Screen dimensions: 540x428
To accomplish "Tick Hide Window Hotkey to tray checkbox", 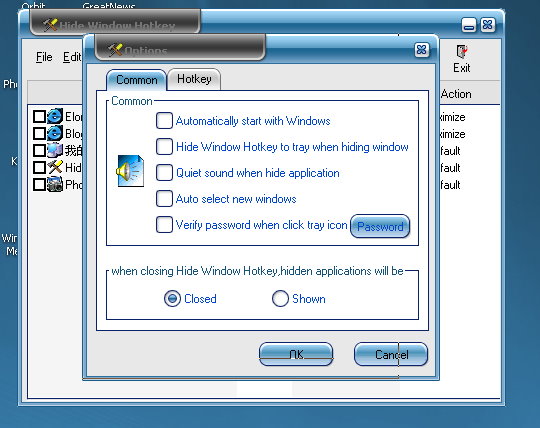I will point(164,147).
